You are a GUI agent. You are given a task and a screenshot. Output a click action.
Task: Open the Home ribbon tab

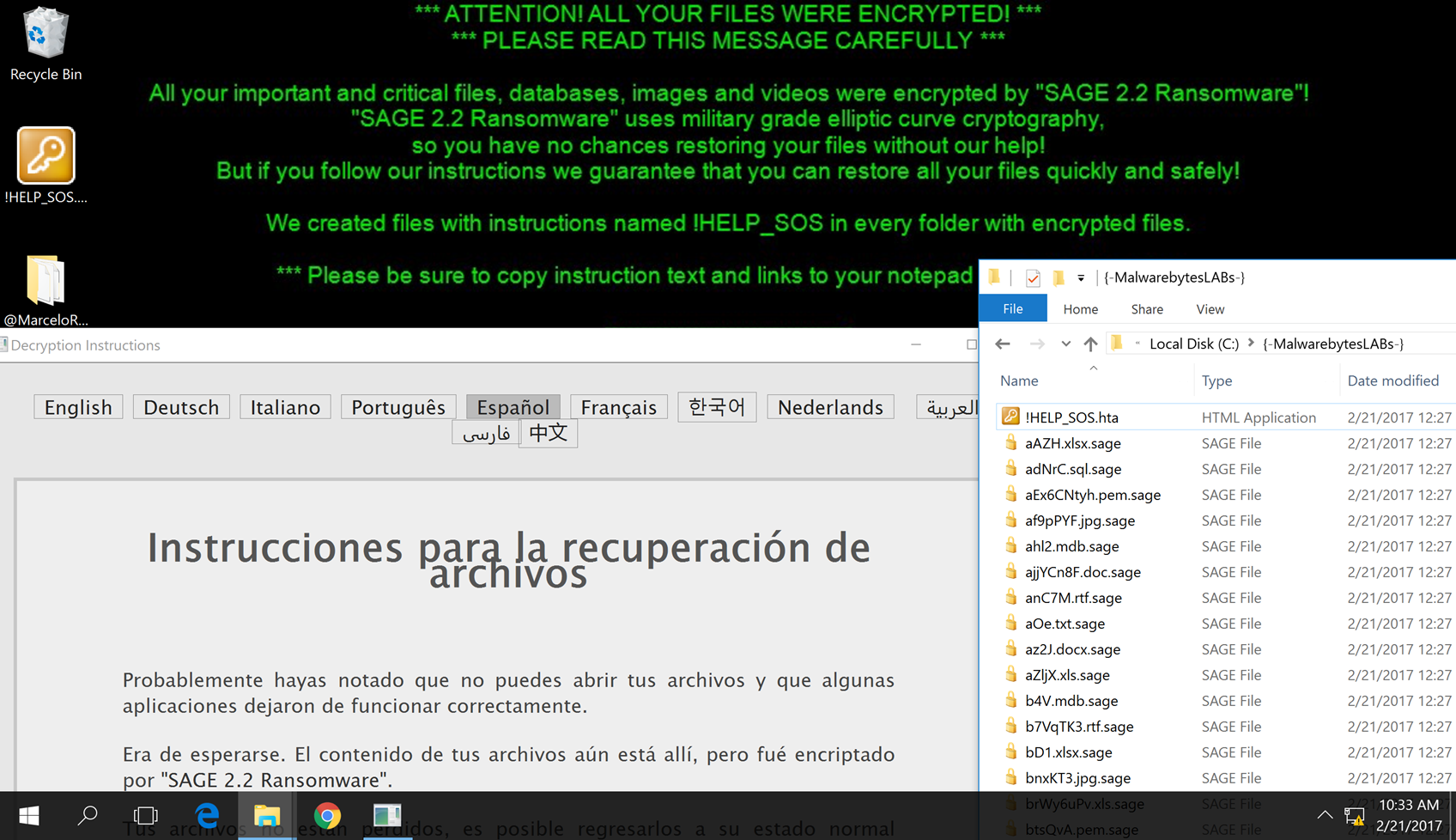[x=1081, y=309]
